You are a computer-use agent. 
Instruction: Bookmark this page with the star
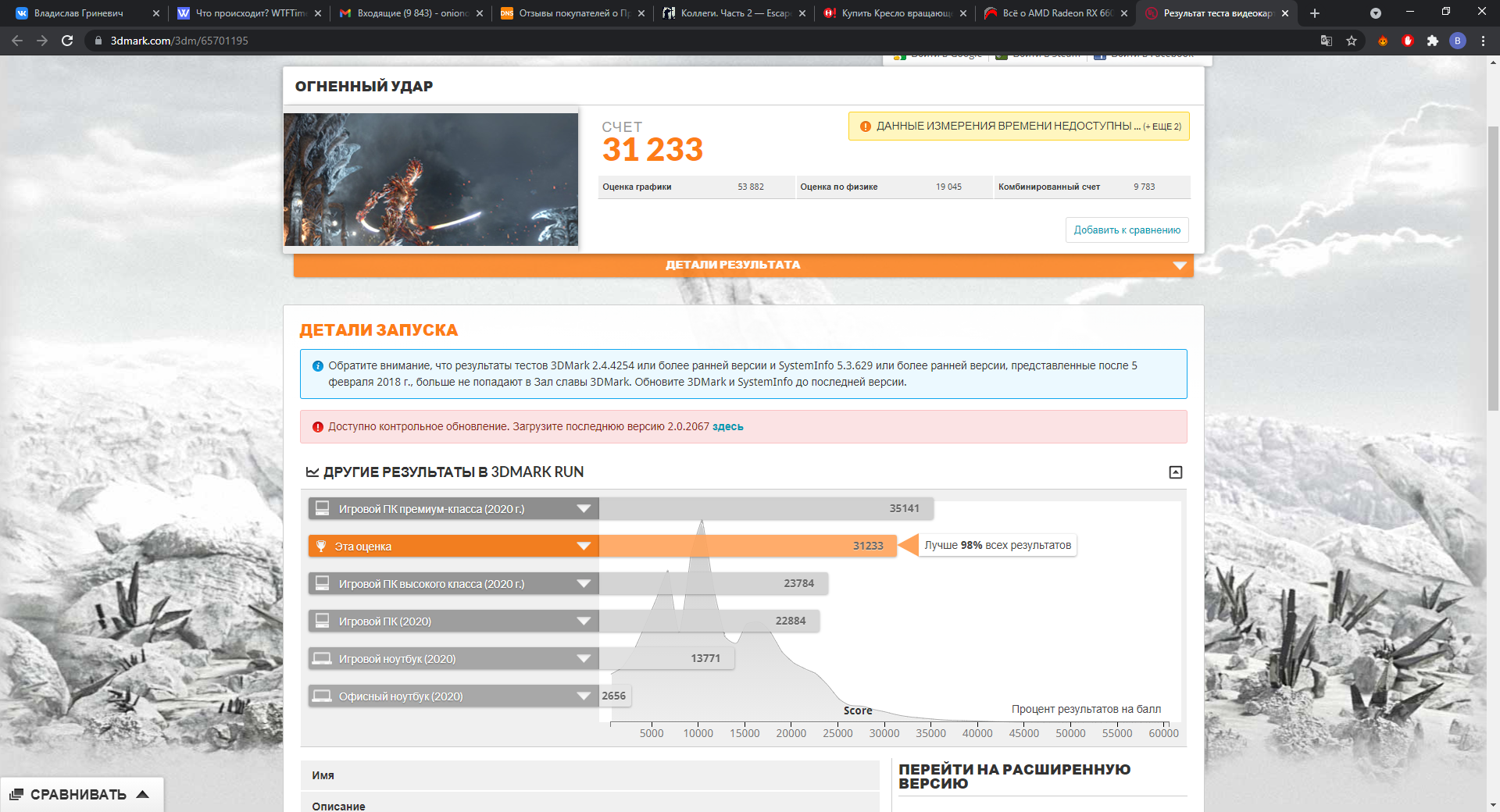(x=1352, y=41)
